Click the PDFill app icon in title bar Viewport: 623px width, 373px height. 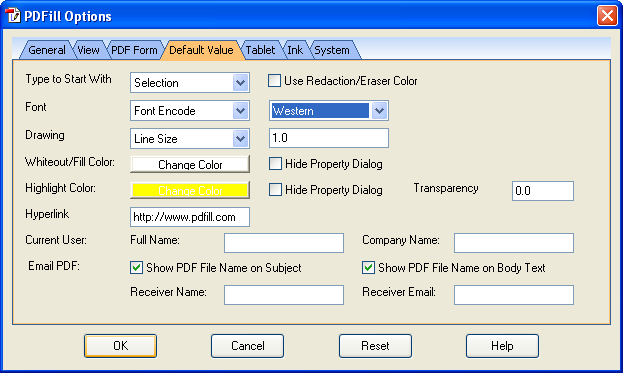pyautogui.click(x=13, y=15)
